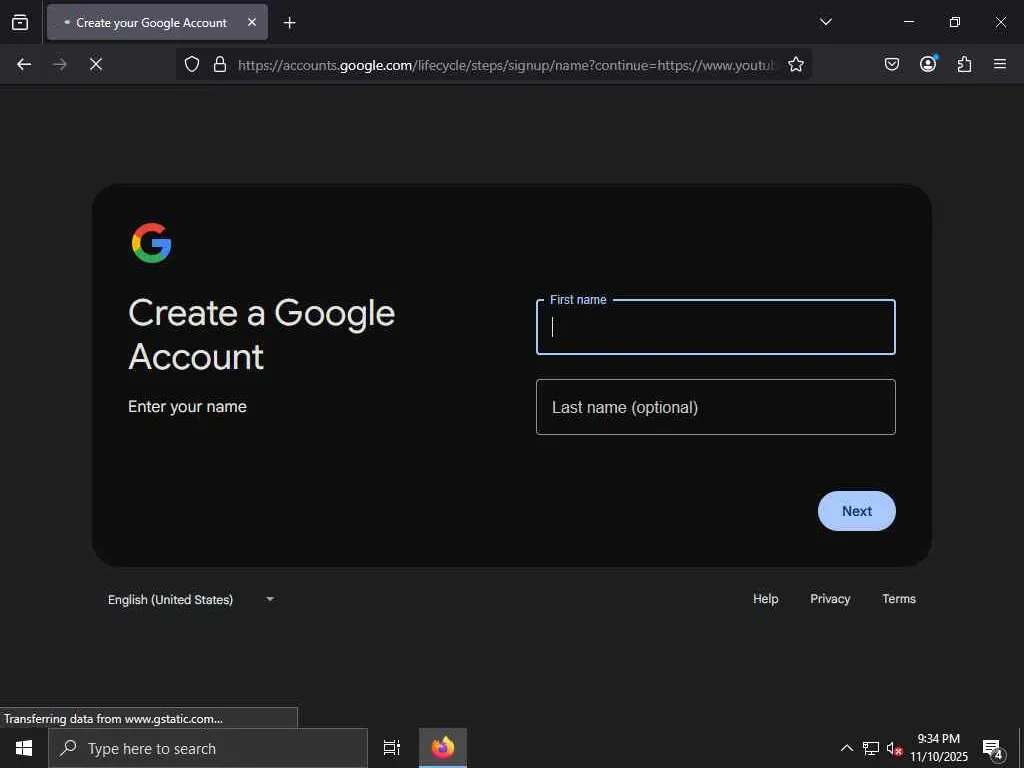Open a new tab with plus button
Screen dimensions: 1024x768
[289, 23]
